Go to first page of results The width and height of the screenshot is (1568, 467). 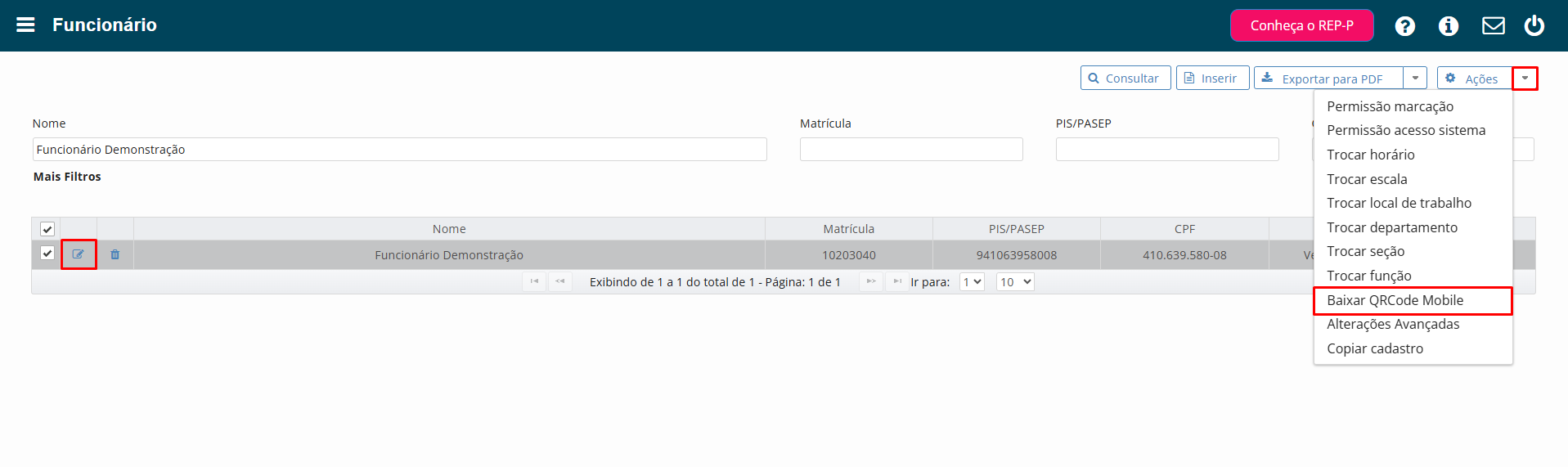click(x=534, y=281)
